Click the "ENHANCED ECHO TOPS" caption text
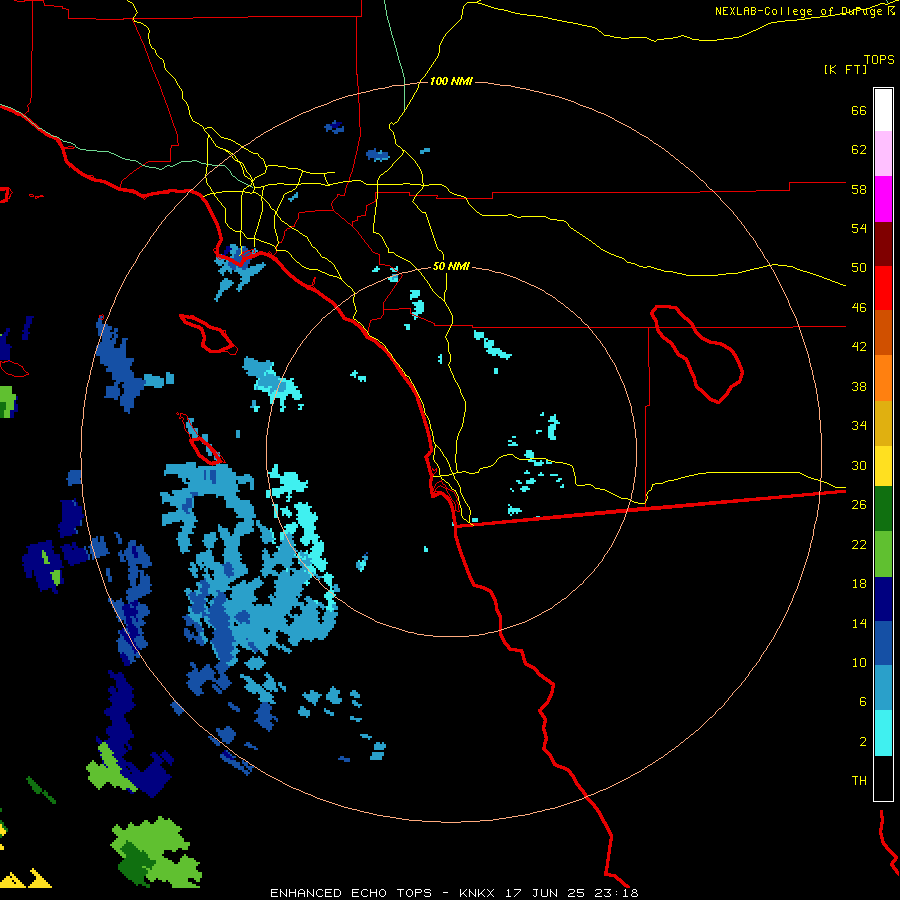900x900 pixels. pos(351,893)
